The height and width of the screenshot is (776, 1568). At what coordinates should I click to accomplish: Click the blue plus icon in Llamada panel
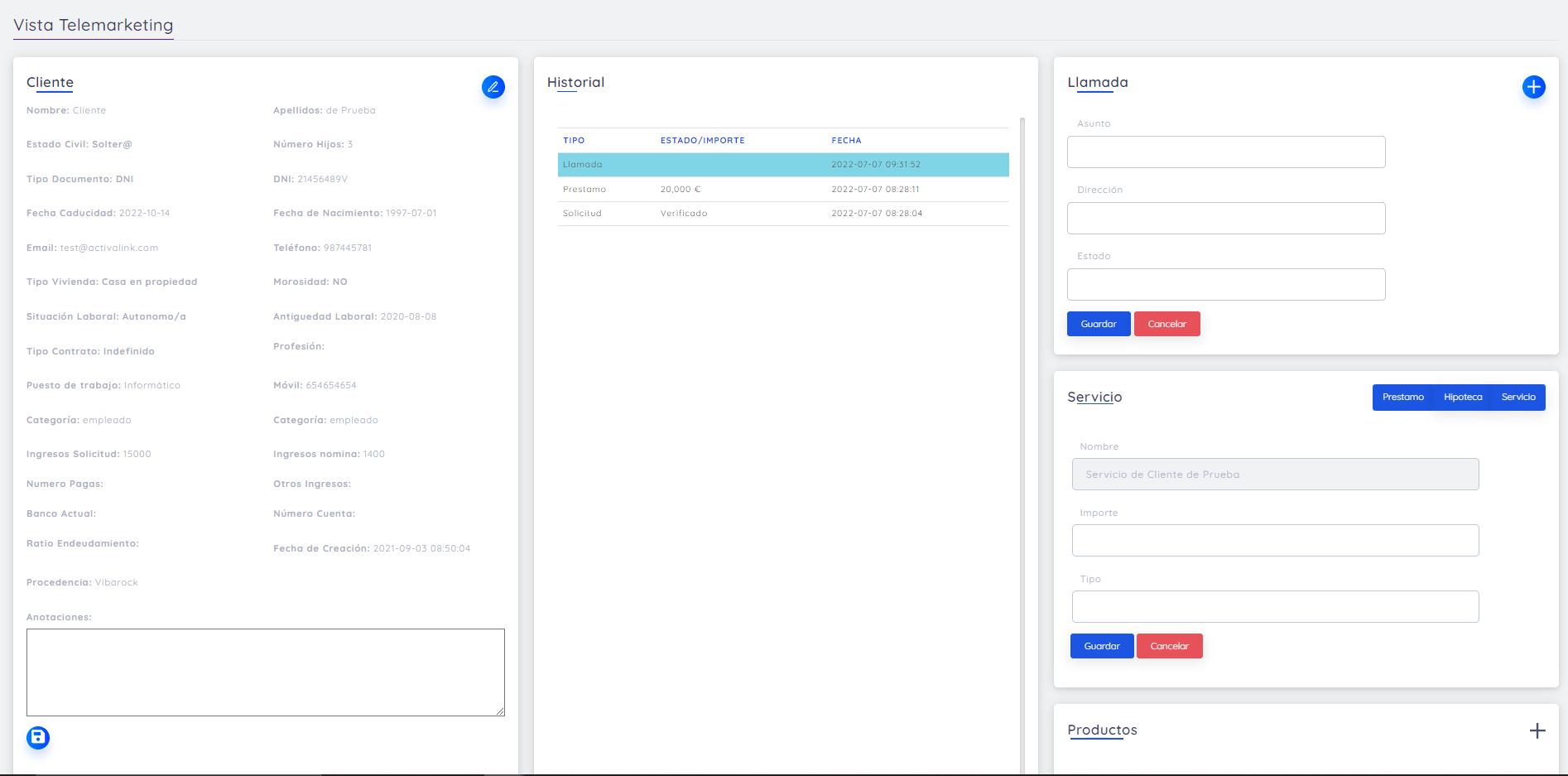pos(1533,87)
